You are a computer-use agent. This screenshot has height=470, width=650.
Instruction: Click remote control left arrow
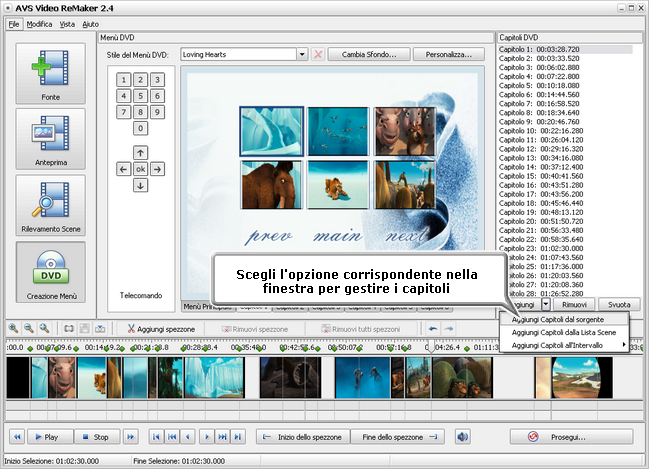[124, 169]
